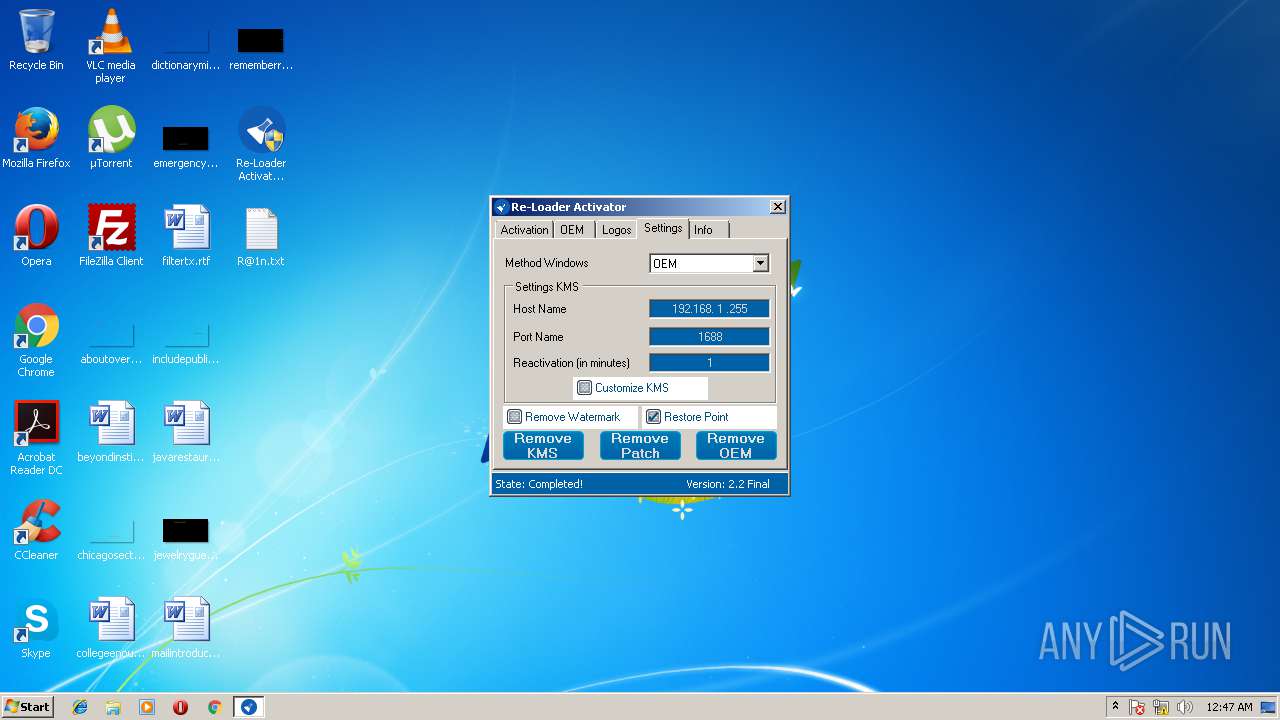The width and height of the screenshot is (1280, 720).
Task: Click the Host Name field 192.168.1.255
Action: tap(709, 309)
